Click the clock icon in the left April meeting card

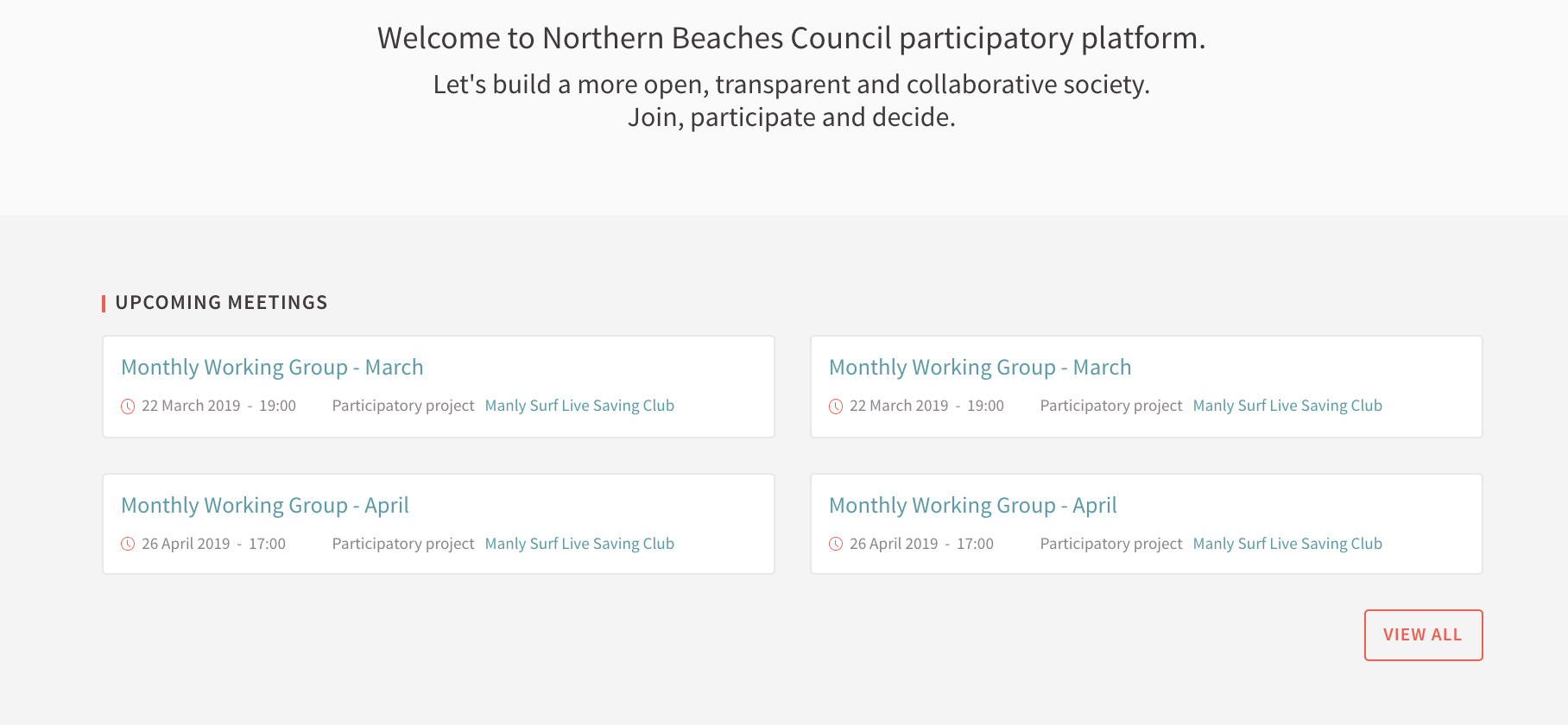pyautogui.click(x=128, y=544)
